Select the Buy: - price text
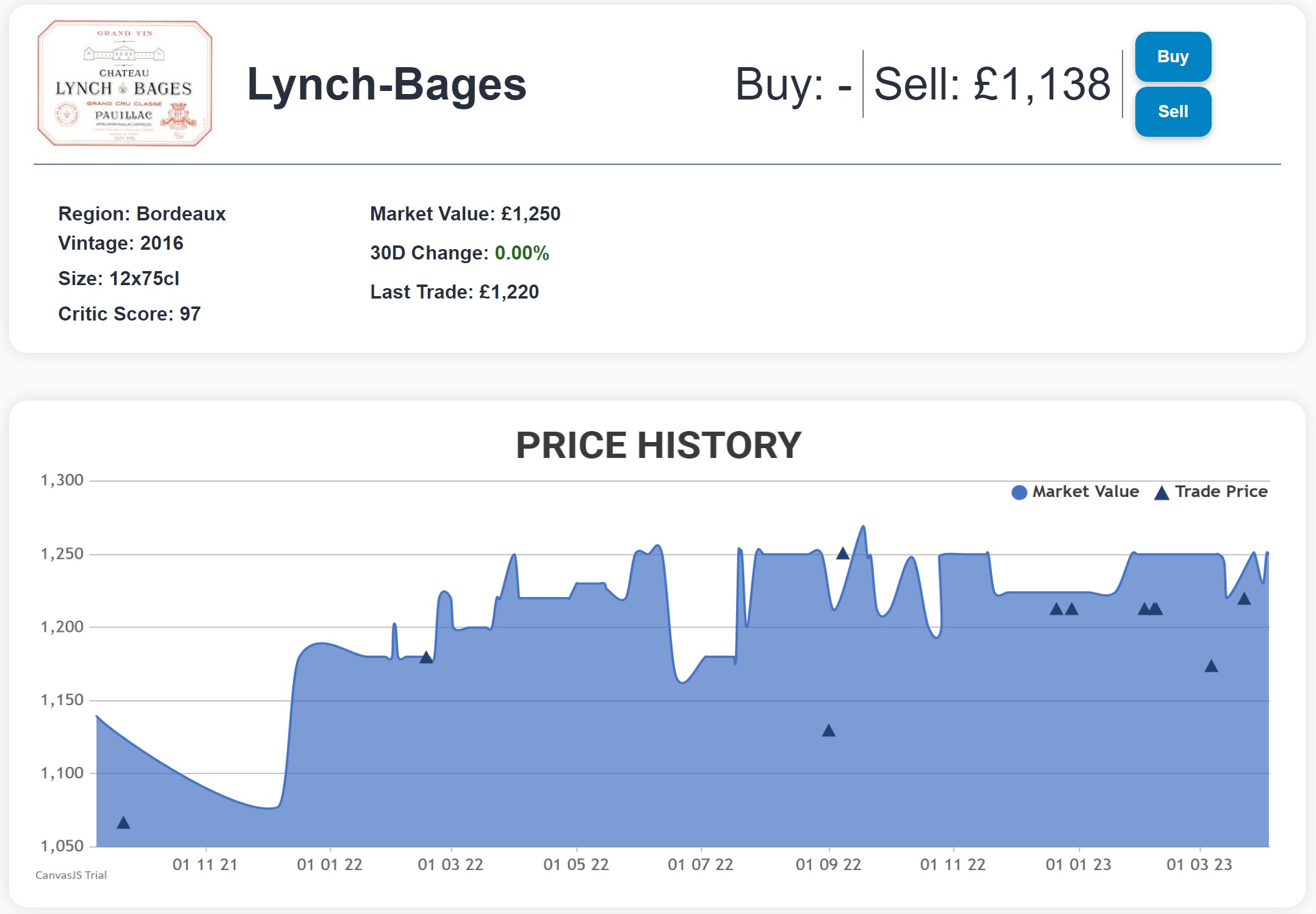Viewport: 1316px width, 914px height. tap(794, 84)
